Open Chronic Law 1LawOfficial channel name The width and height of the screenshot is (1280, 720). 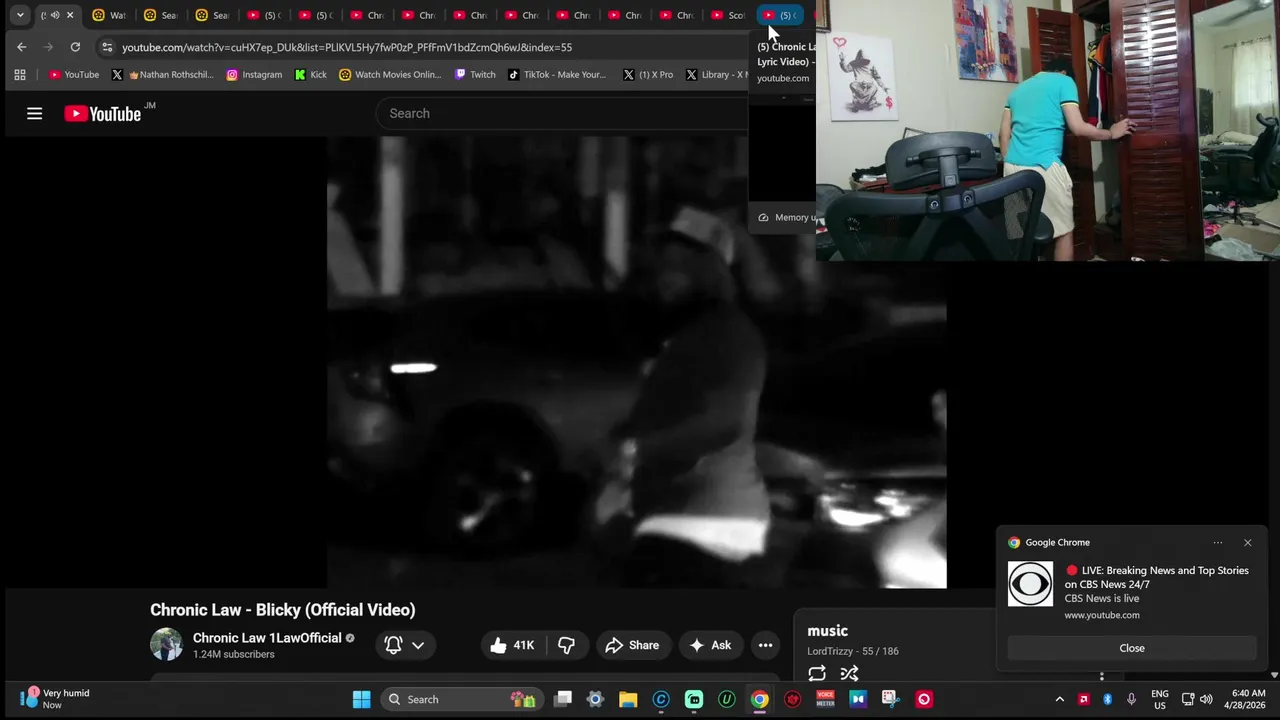coord(267,638)
